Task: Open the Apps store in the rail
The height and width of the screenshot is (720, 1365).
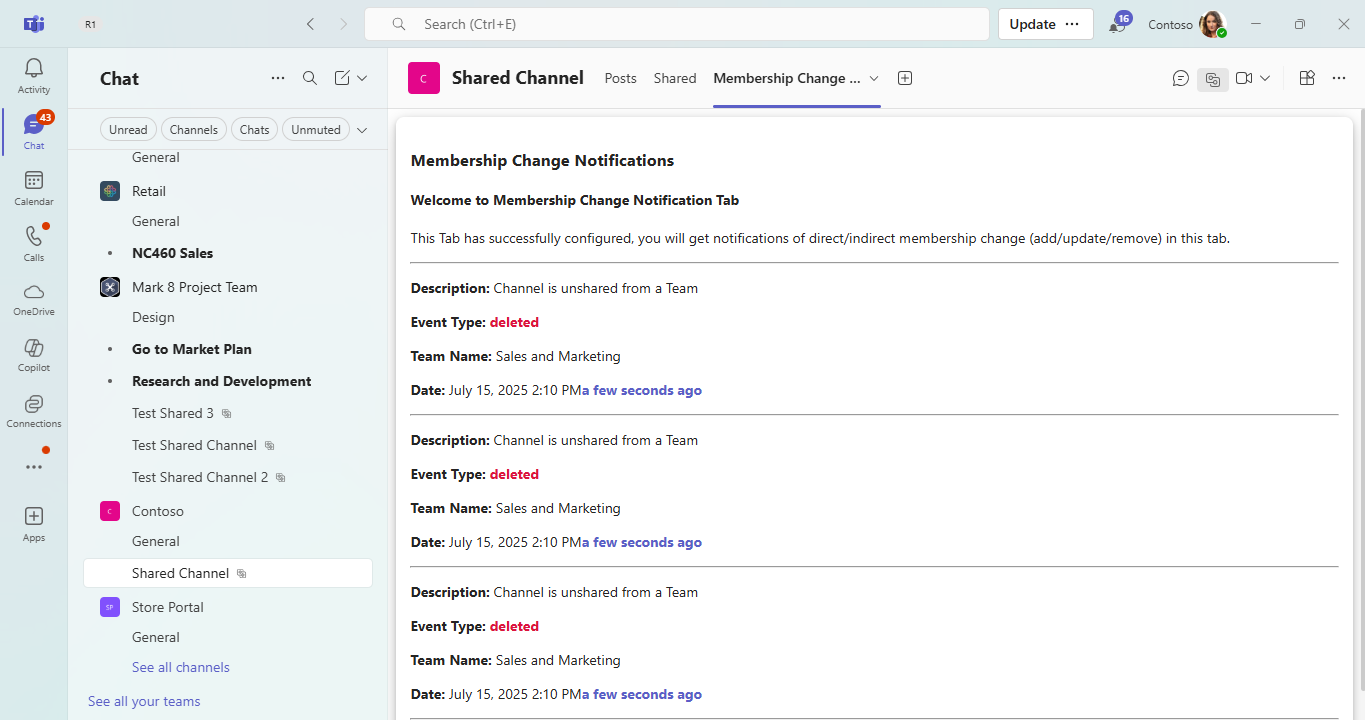Action: pos(34,523)
